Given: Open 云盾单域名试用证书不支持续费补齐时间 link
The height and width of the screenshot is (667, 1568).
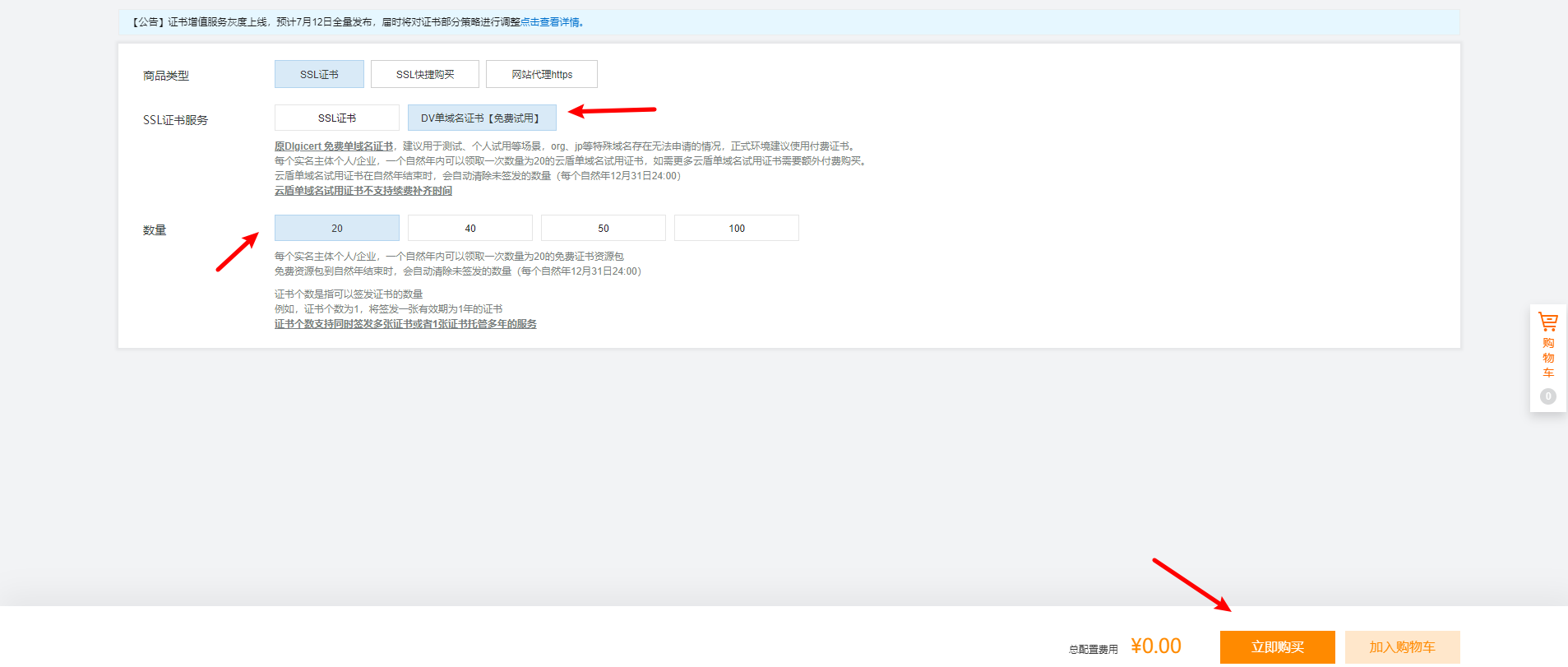Looking at the screenshot, I should click(x=363, y=191).
